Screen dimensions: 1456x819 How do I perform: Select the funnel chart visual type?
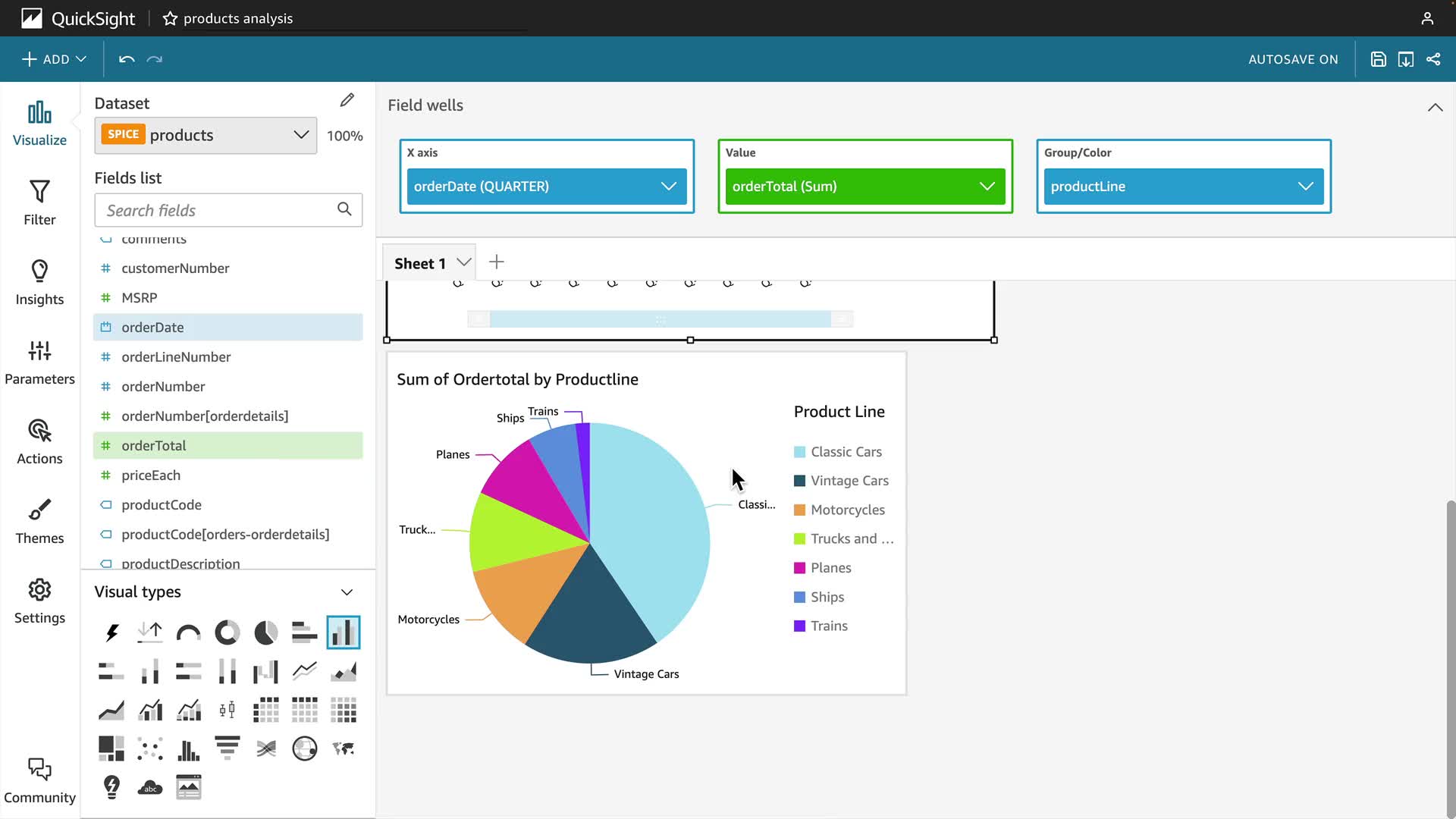pos(227,748)
